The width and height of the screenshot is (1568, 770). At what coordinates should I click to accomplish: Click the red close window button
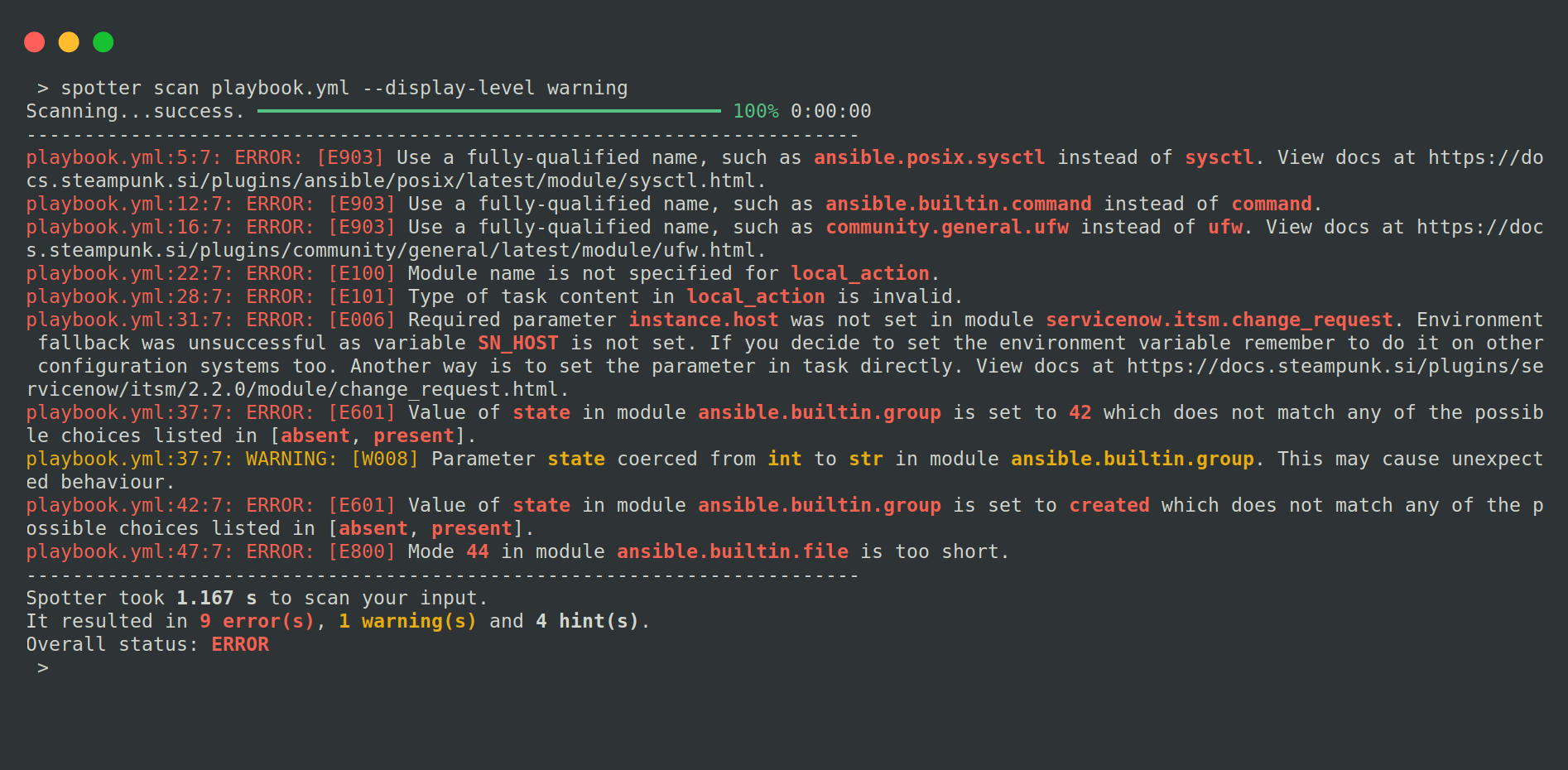tap(35, 42)
